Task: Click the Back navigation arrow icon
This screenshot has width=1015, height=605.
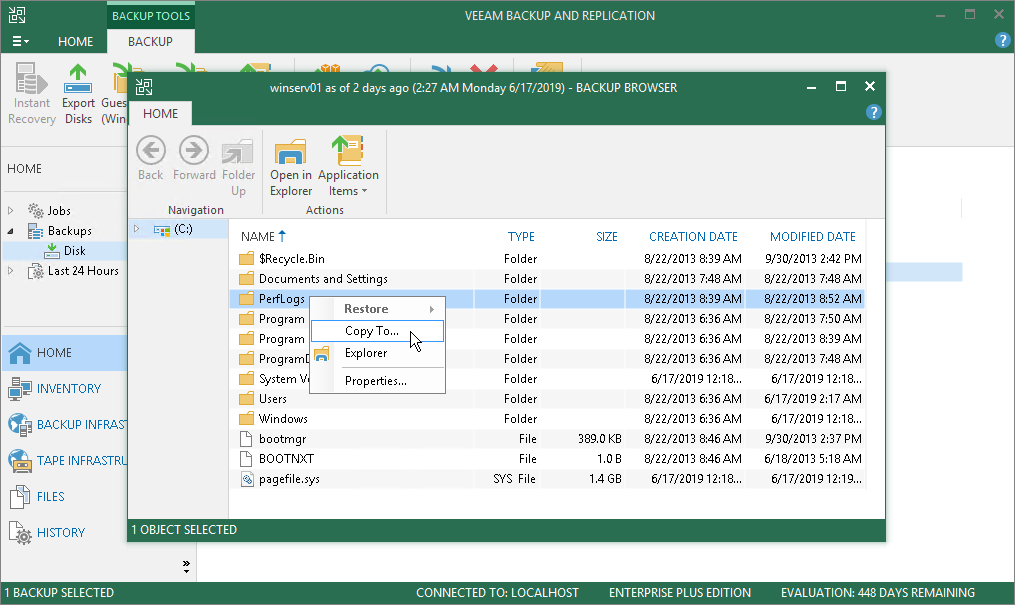Action: 151,151
